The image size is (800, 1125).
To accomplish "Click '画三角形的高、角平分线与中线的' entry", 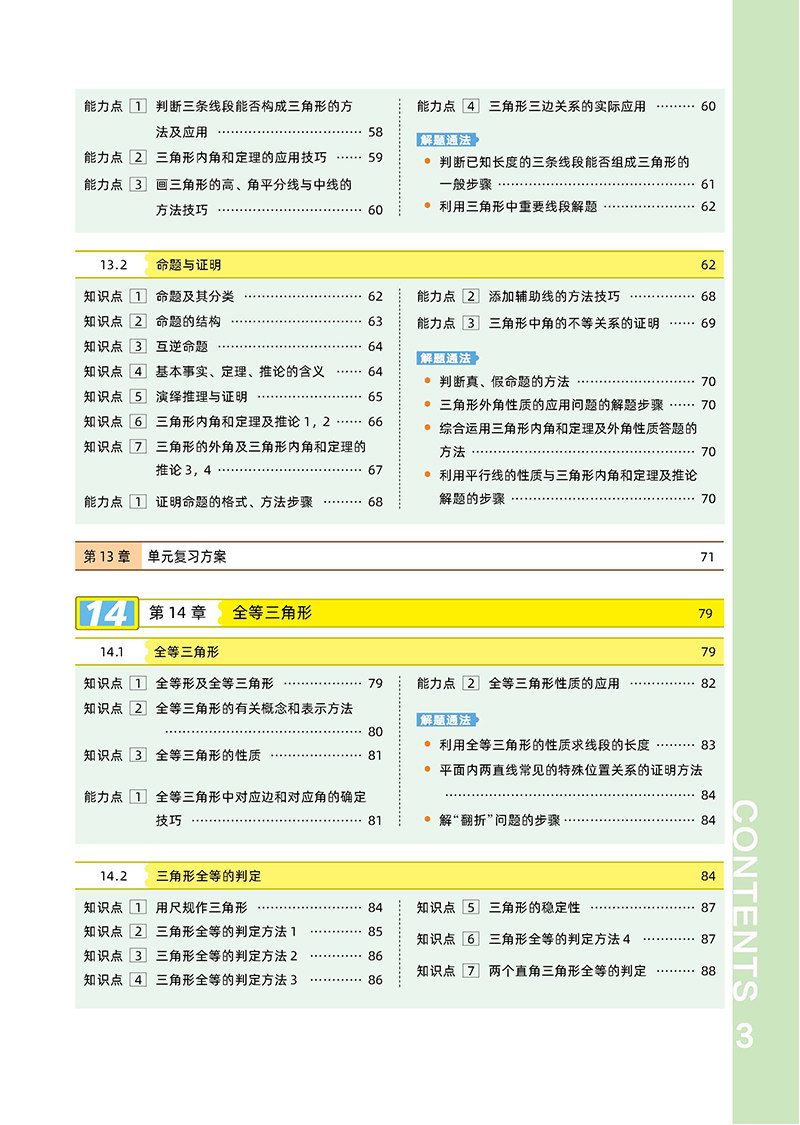I will [x=254, y=184].
